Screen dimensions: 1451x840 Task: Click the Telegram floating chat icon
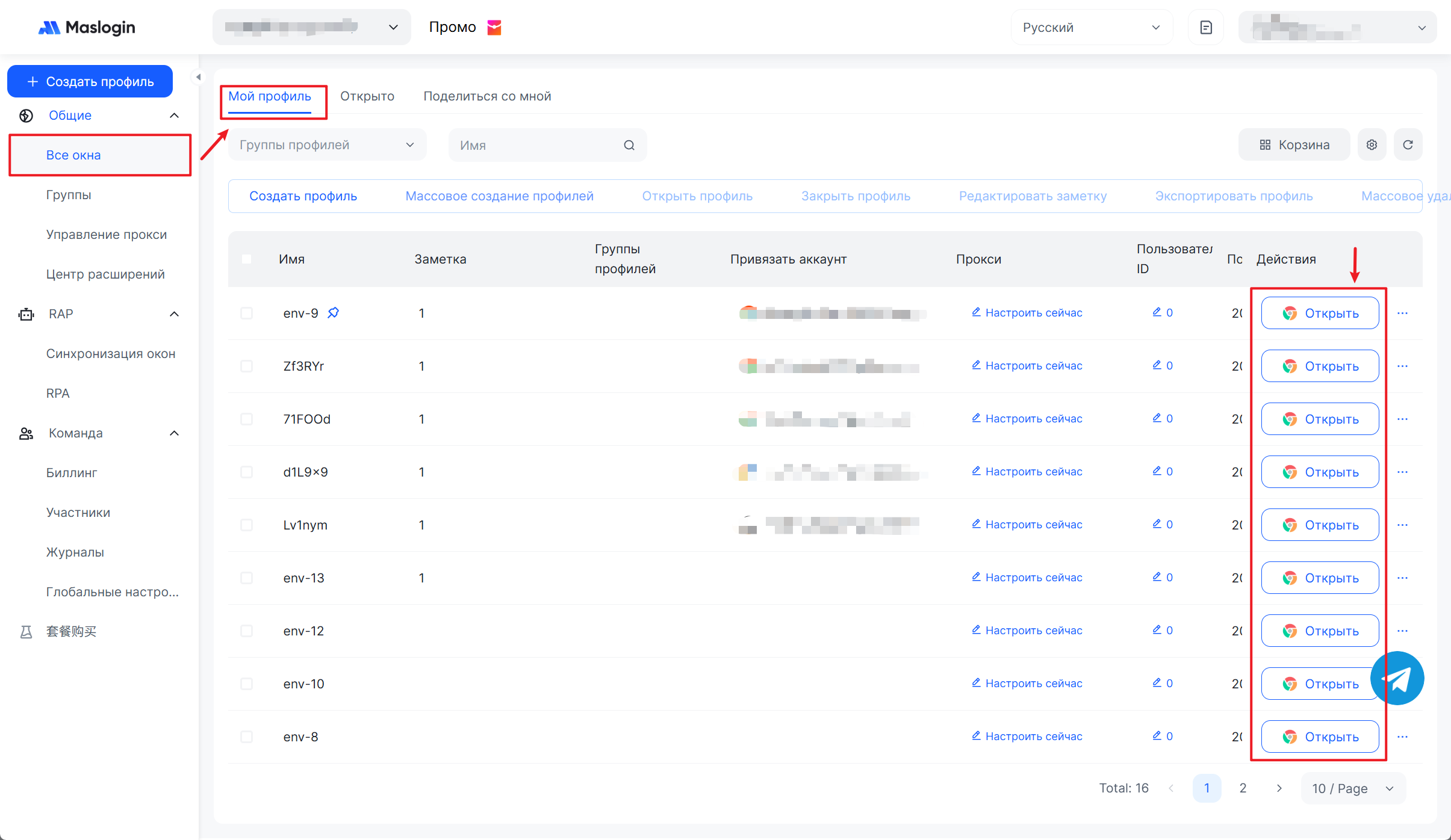[1397, 678]
